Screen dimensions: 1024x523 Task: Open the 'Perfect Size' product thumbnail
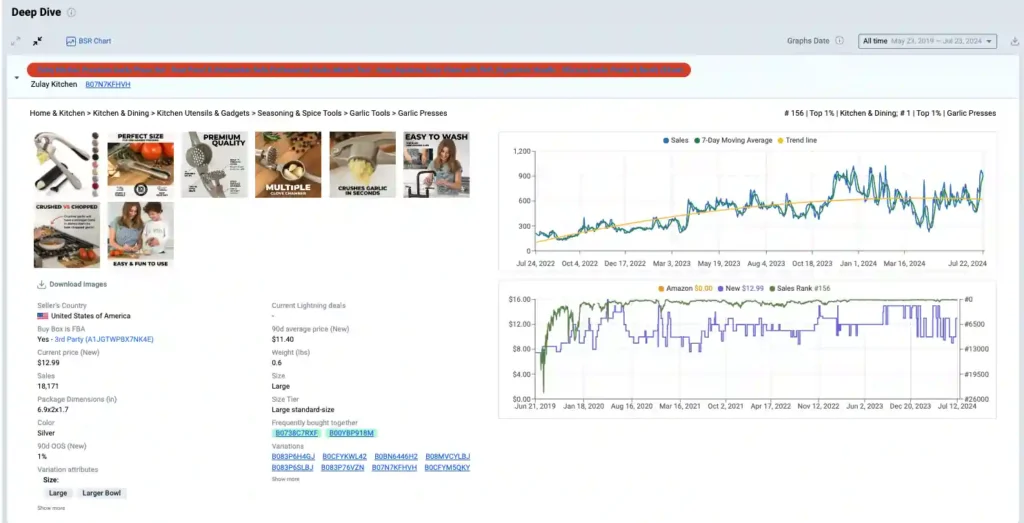tap(140, 164)
